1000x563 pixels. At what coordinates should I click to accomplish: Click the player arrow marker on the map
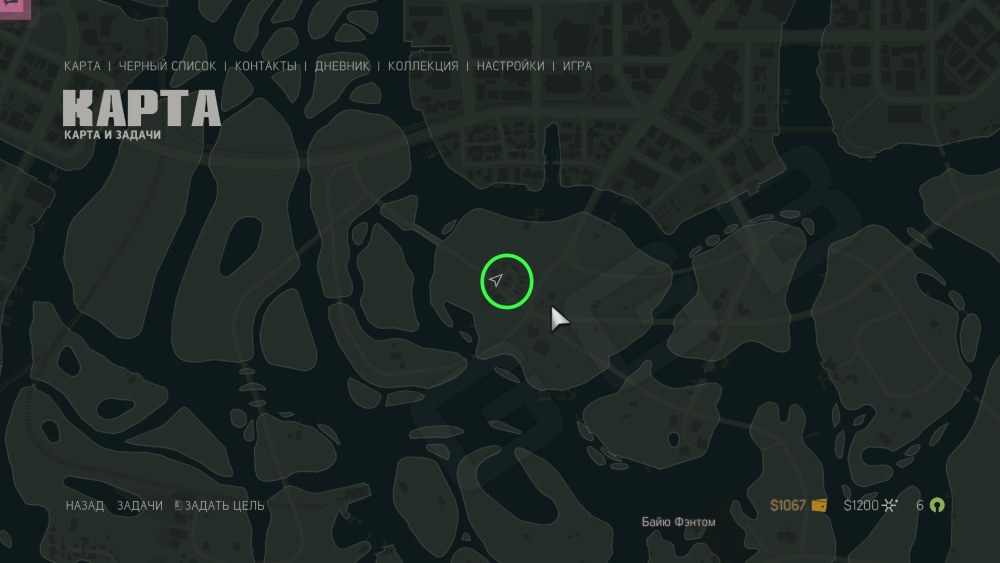[x=496, y=279]
